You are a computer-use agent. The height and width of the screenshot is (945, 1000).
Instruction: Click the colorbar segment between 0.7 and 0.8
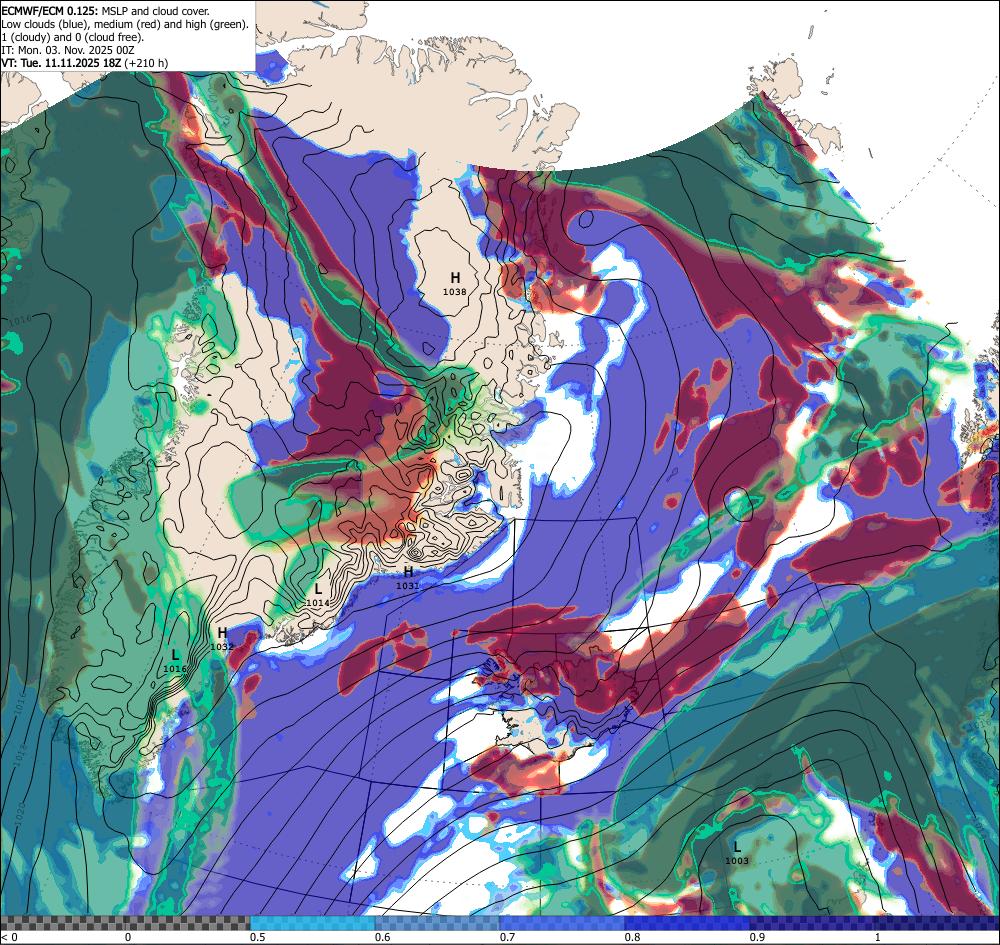pos(562,923)
